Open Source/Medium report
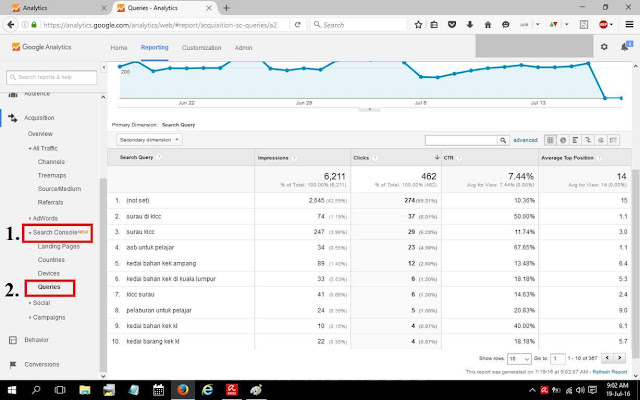Screen dimensions: 640x400 tap(59, 189)
